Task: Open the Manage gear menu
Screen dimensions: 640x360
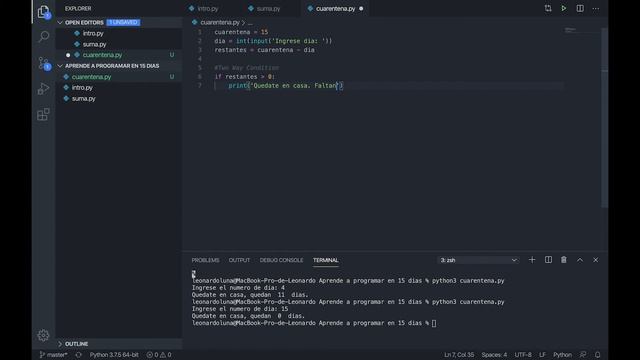Action: (x=43, y=335)
